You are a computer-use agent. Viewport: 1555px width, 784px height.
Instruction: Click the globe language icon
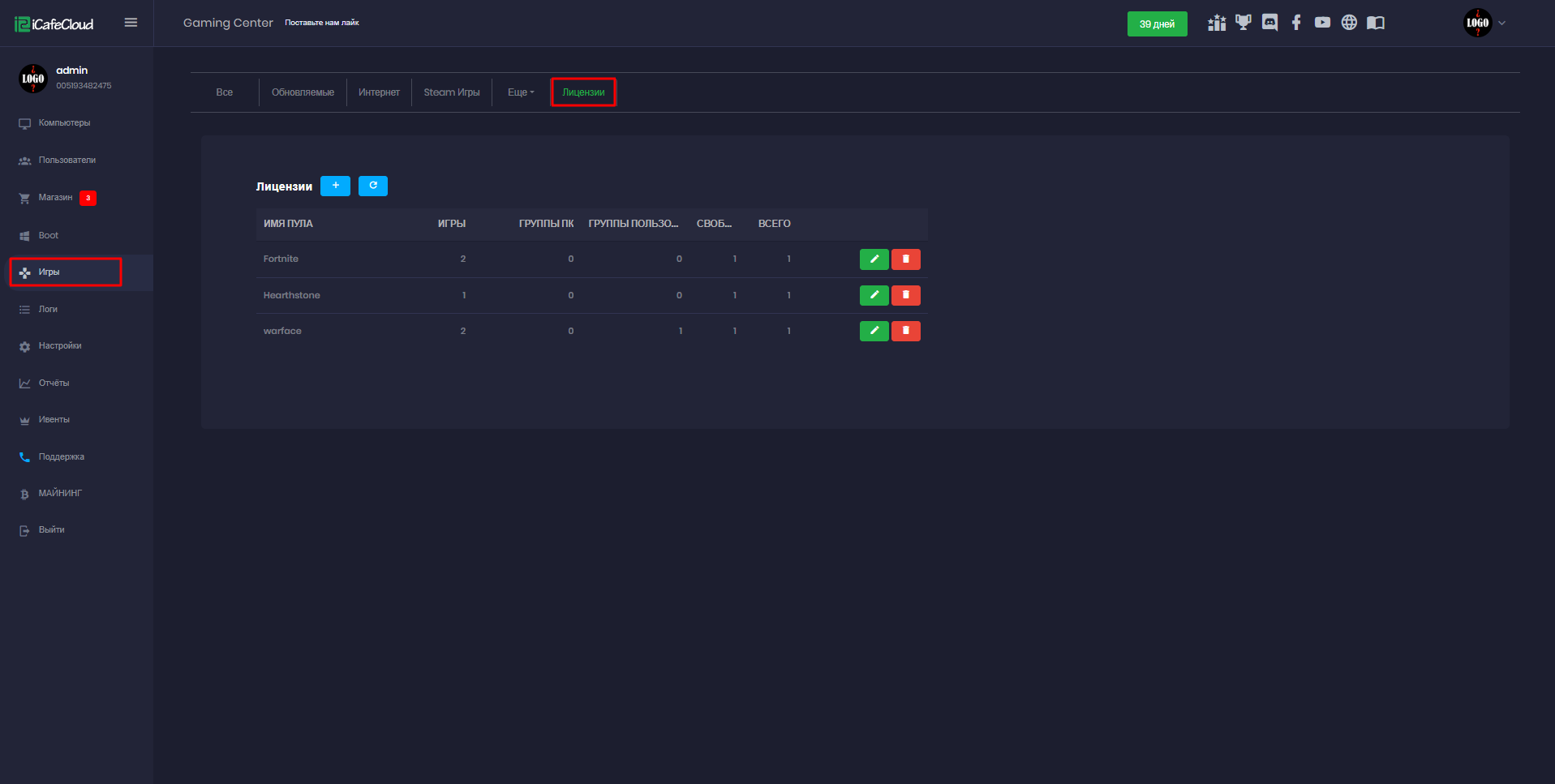1349,23
